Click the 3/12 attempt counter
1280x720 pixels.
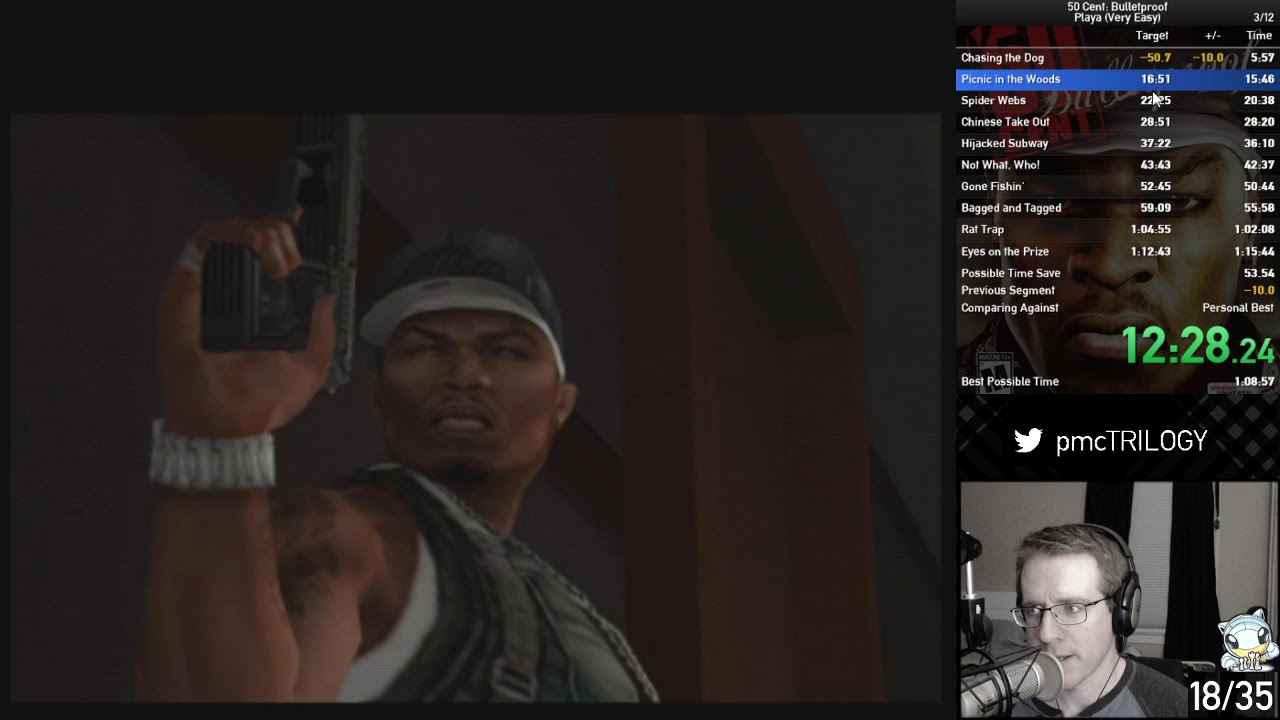[x=1263, y=18]
